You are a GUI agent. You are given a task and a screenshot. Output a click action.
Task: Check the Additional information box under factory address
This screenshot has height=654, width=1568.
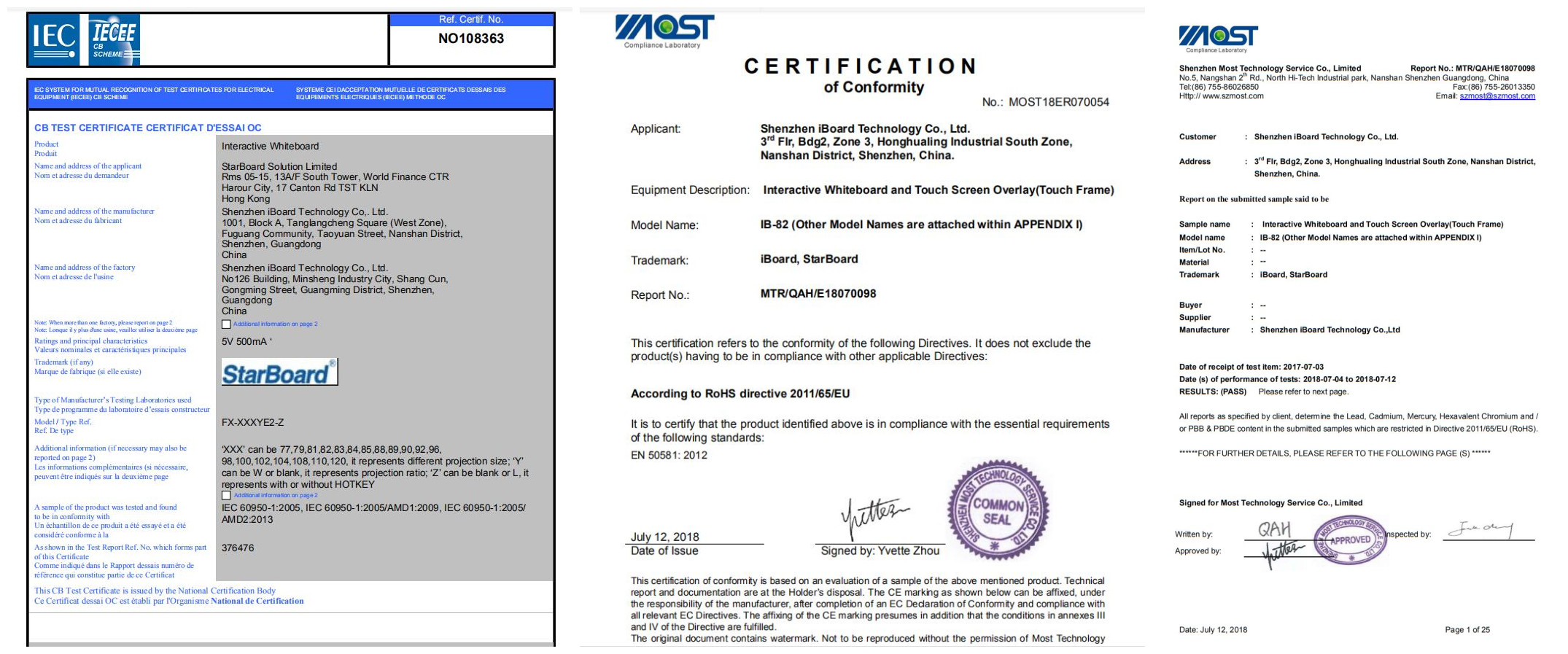(226, 324)
